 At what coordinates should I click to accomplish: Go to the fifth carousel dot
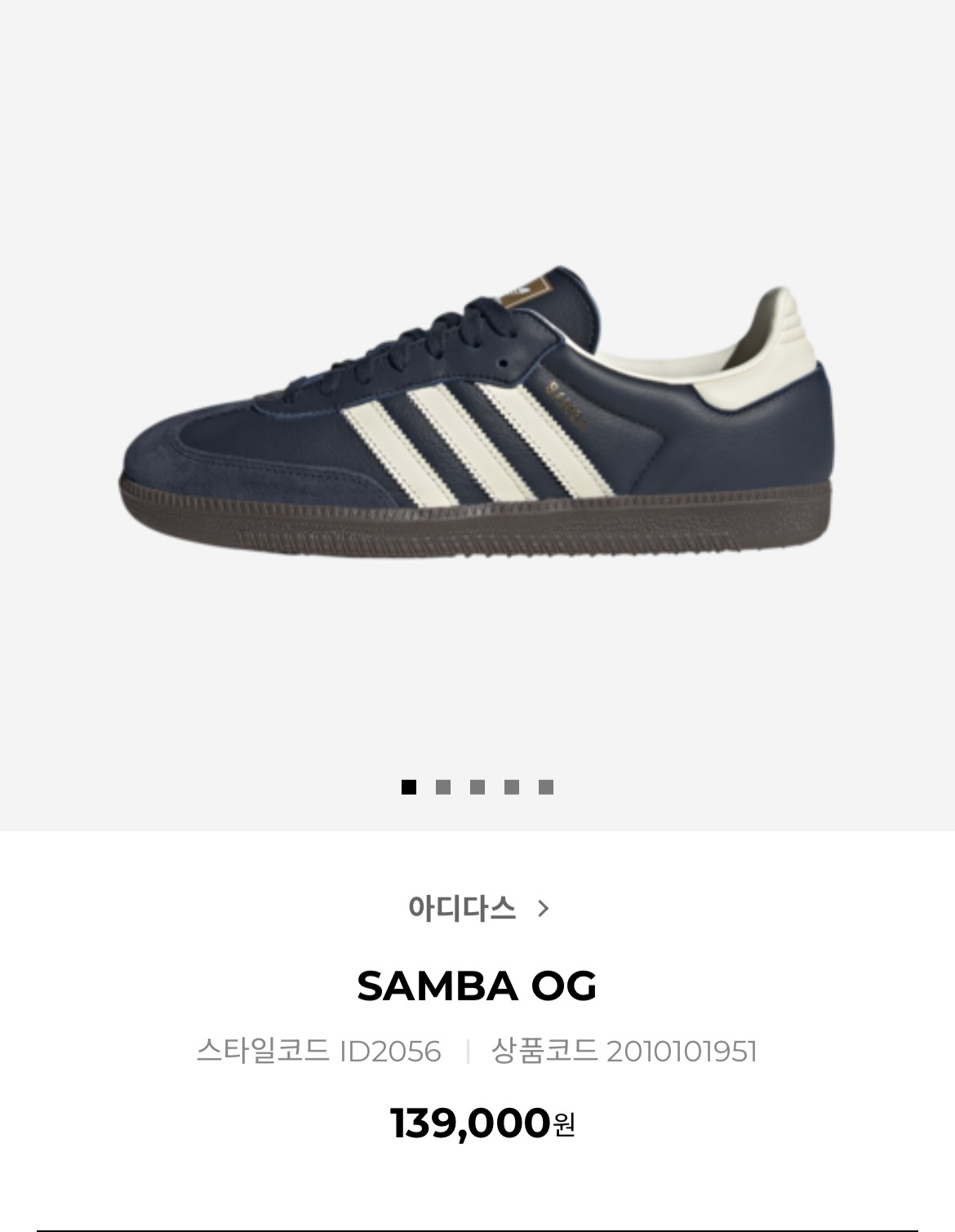[546, 787]
